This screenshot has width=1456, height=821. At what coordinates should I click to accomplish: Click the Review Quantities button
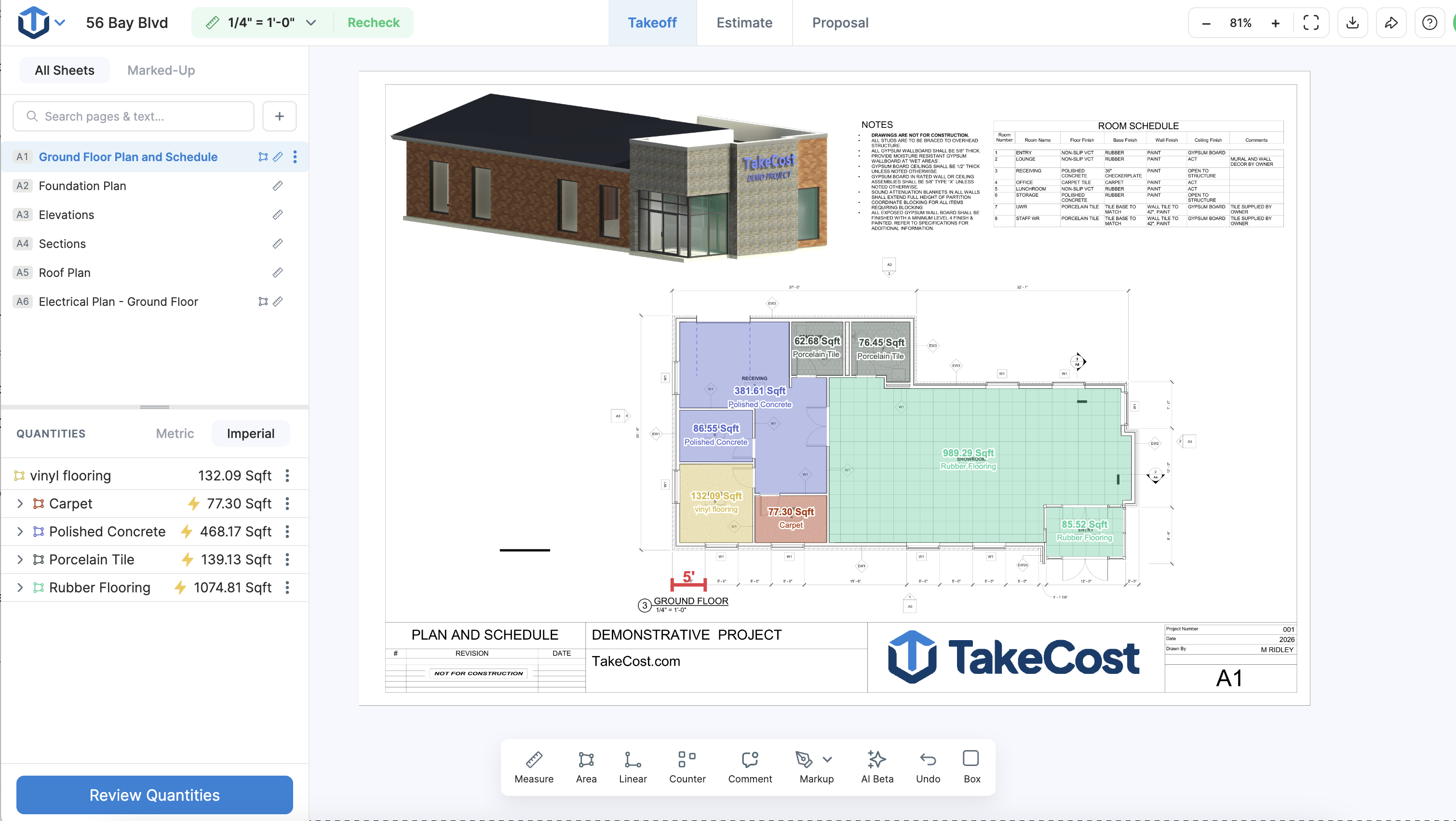coord(154,795)
